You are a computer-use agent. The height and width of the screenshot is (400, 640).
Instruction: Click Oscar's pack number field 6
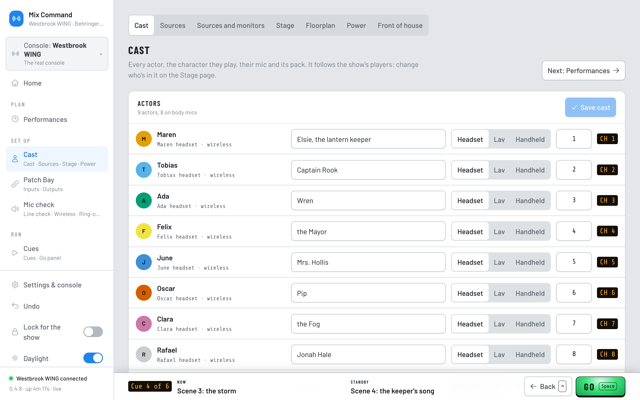click(573, 293)
